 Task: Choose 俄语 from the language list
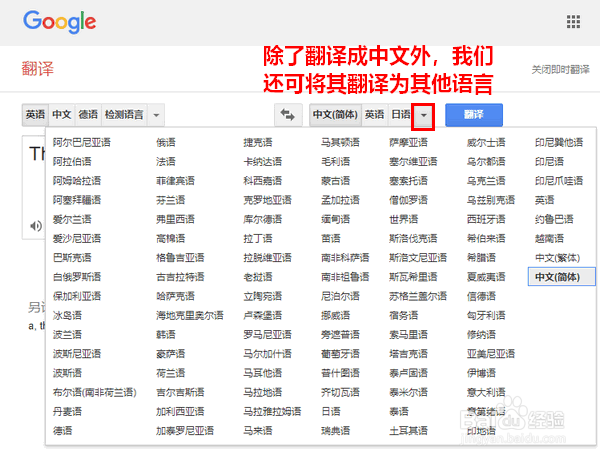pyautogui.click(x=166, y=143)
